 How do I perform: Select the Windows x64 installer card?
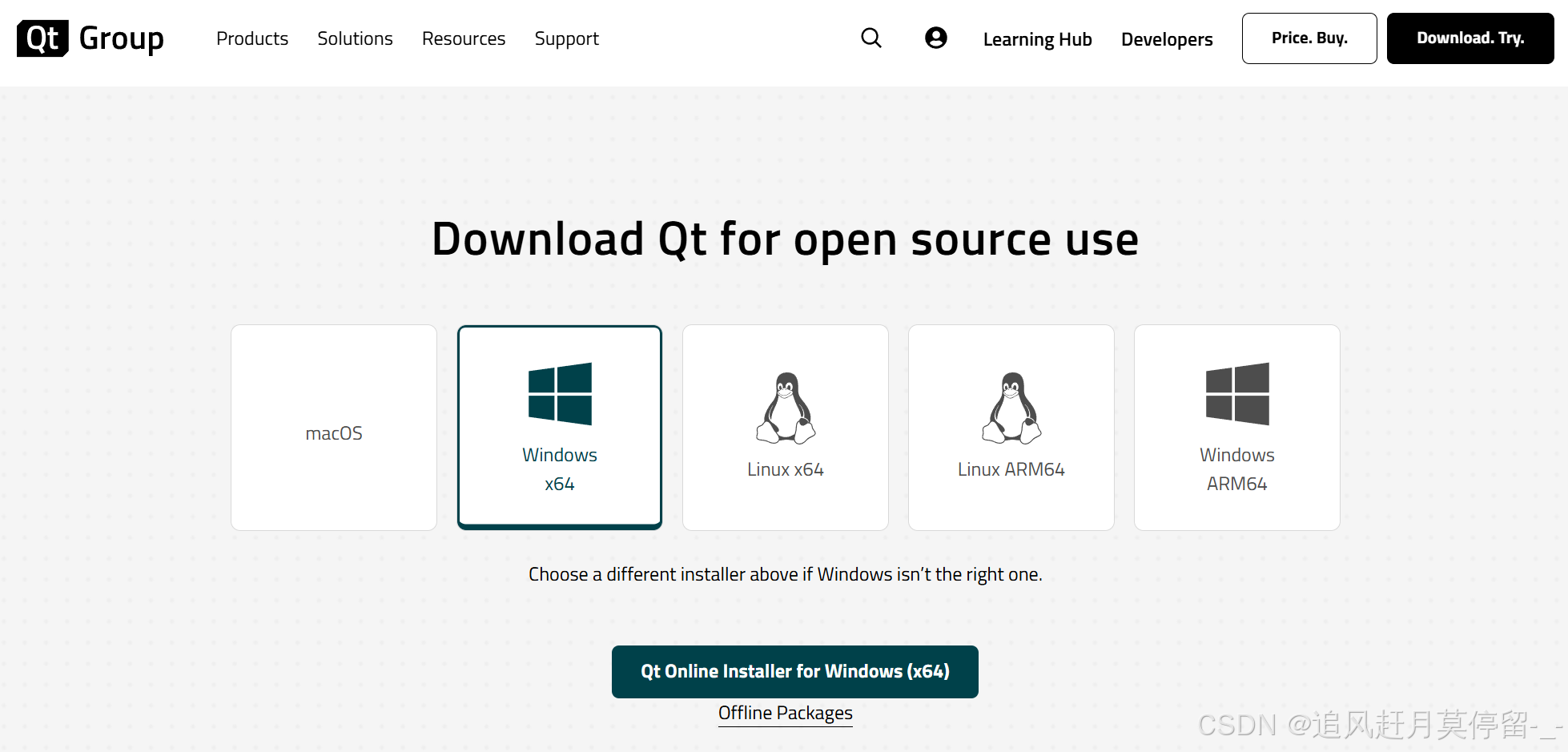[x=560, y=428]
